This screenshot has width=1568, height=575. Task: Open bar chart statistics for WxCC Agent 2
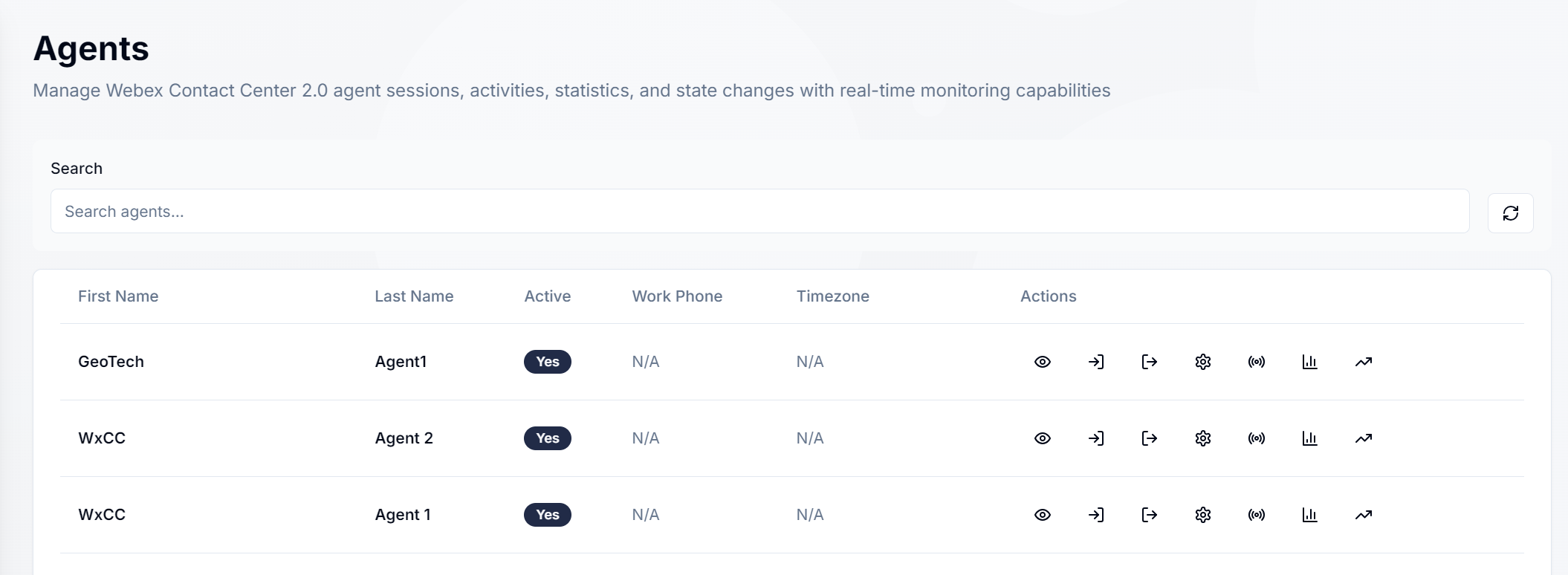tap(1310, 438)
